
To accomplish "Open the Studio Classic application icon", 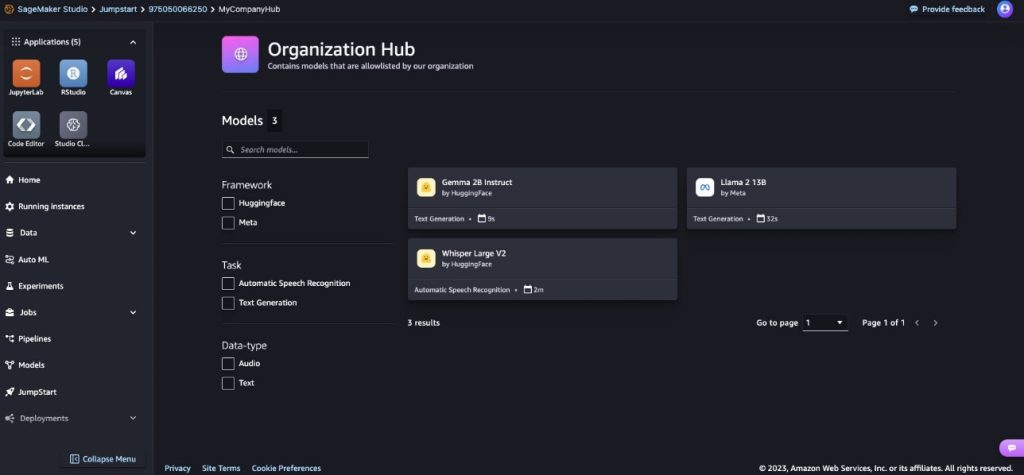I will click(73, 125).
